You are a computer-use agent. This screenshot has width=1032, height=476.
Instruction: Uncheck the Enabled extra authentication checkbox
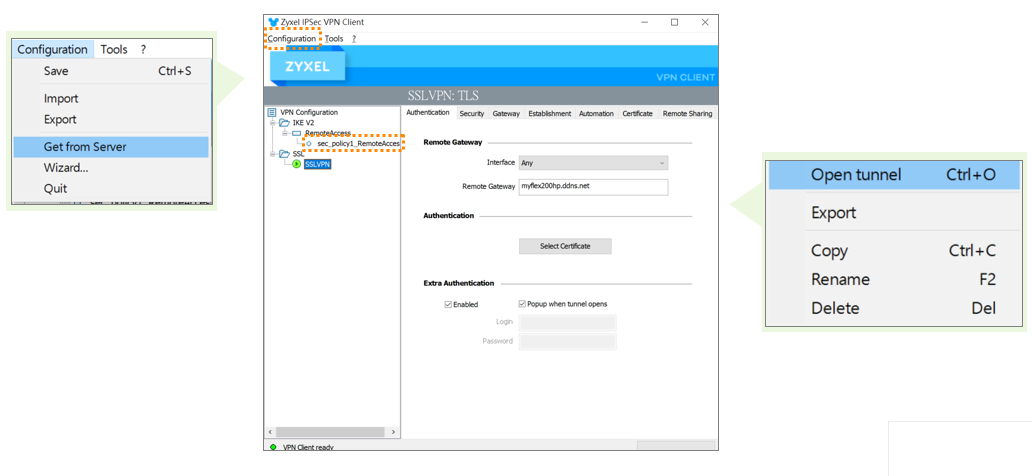point(449,304)
